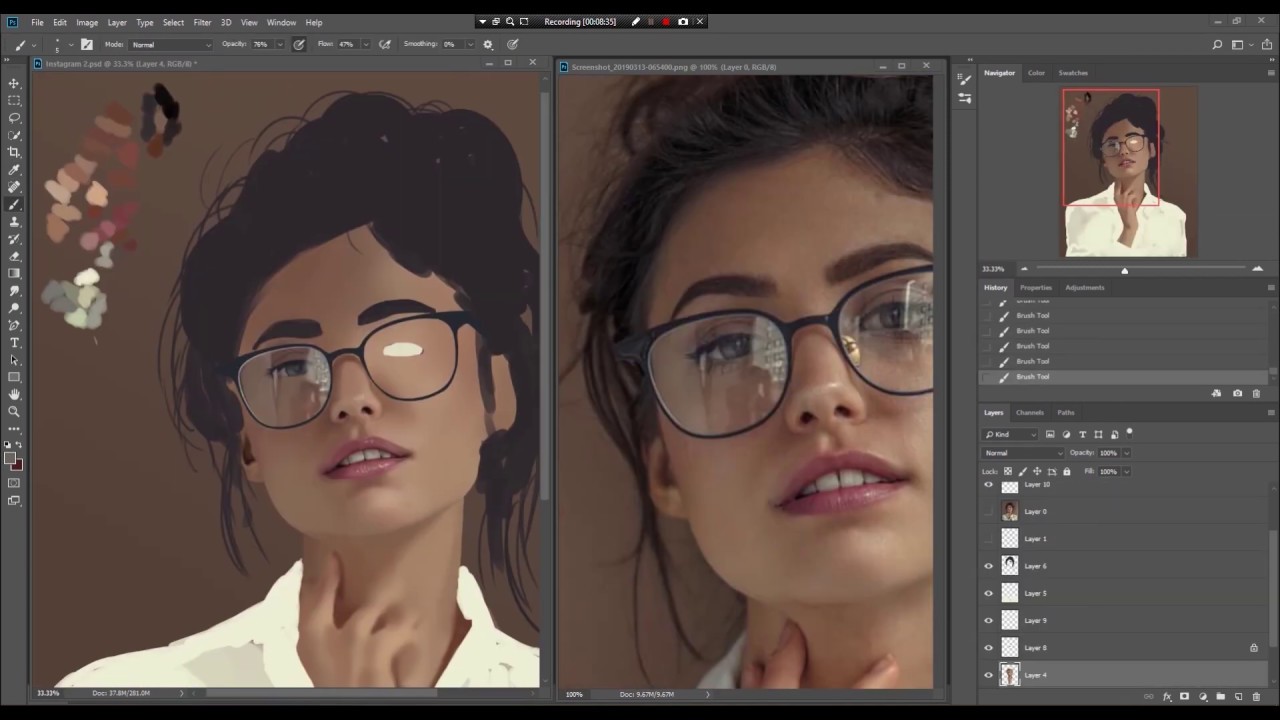
Task: Select the Horizontal Type tool
Action: (14, 342)
